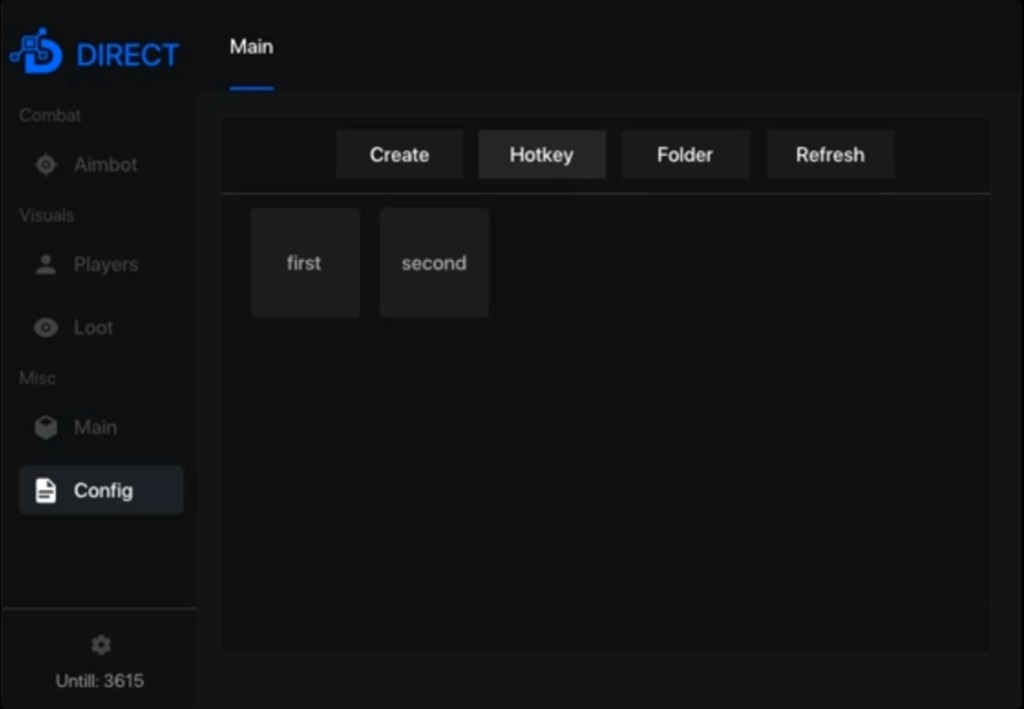Select the config named first
This screenshot has height=709, width=1024.
[x=304, y=263]
